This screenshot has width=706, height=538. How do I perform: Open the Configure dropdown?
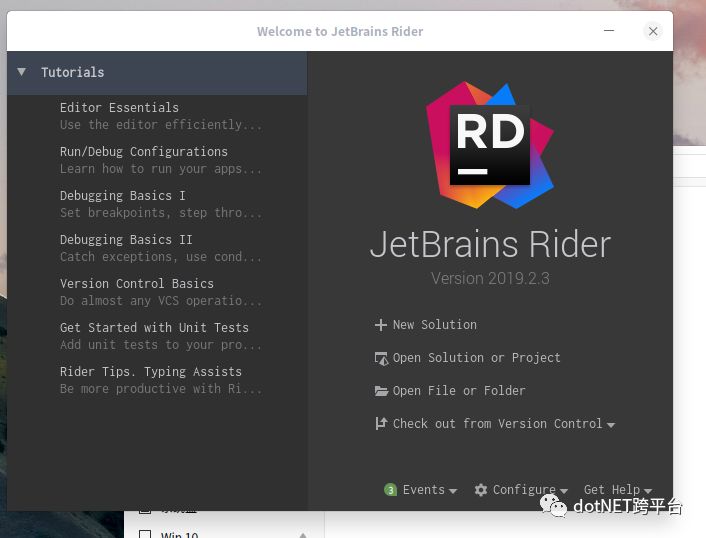click(x=530, y=490)
